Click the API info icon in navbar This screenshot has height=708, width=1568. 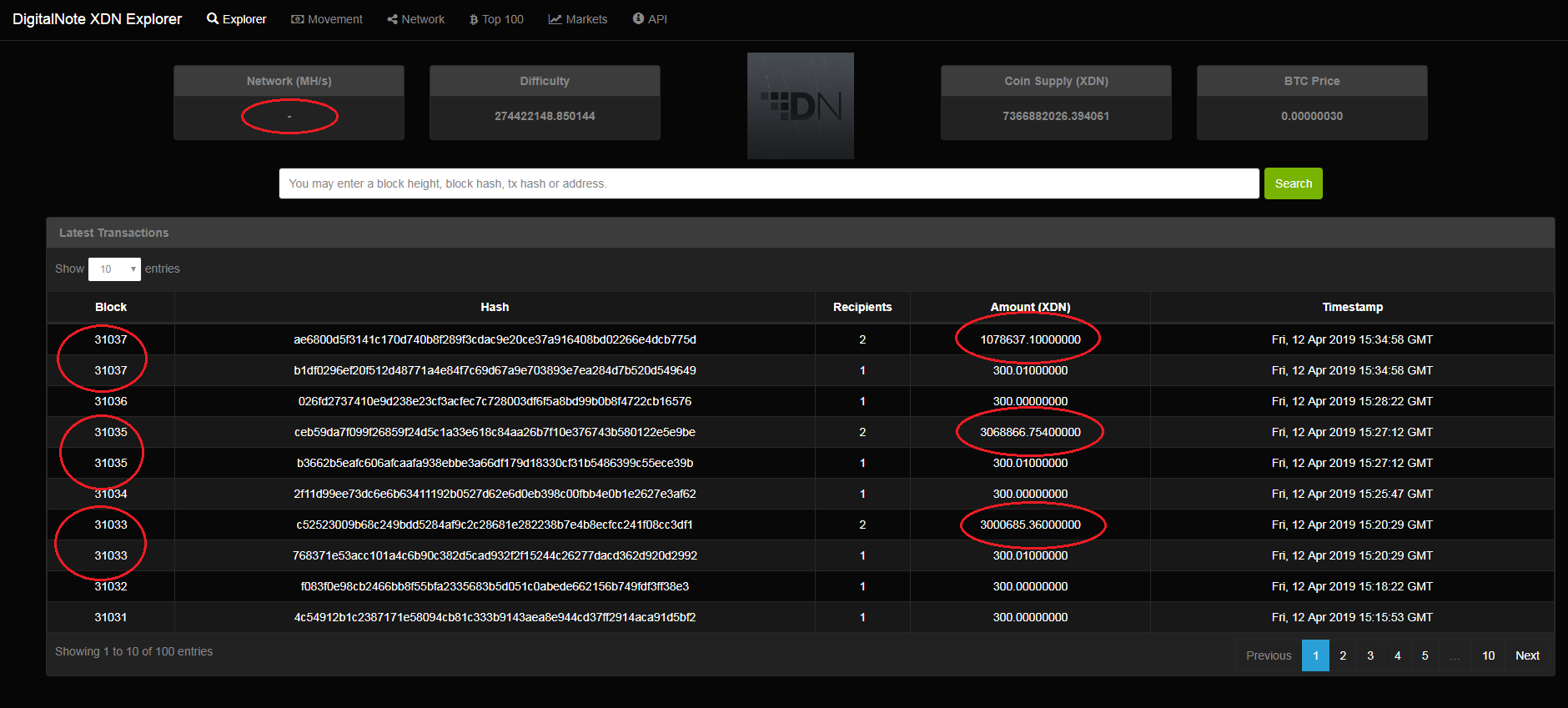coord(638,18)
